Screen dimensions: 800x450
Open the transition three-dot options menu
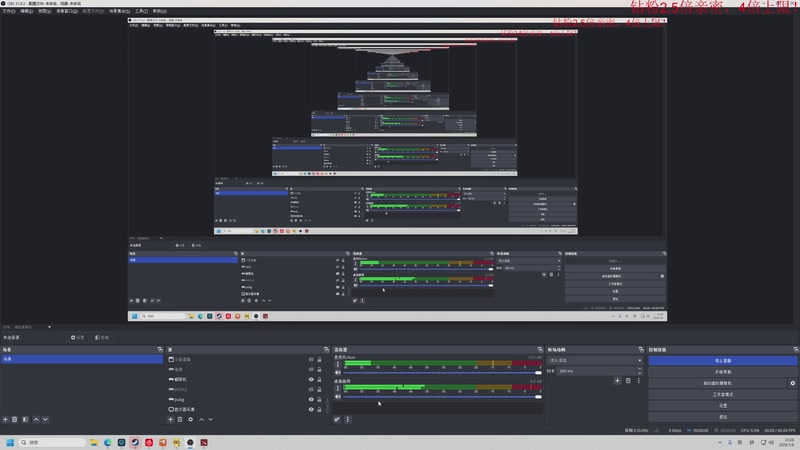[638, 381]
